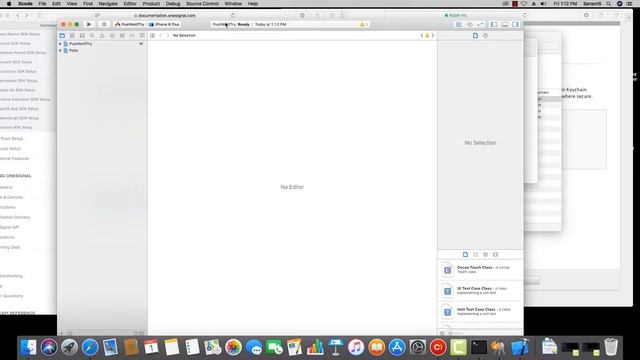
Task: Open the Trash in the Dock
Action: click(611, 347)
